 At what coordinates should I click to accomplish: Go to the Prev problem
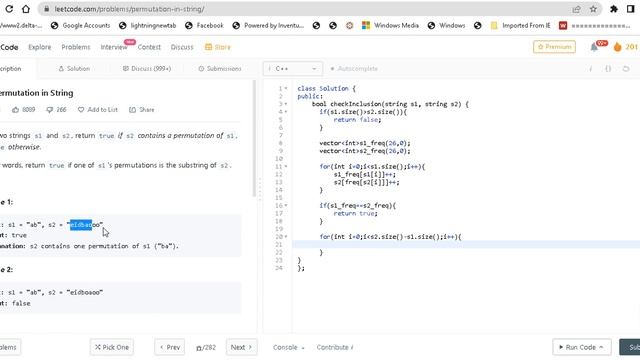pos(169,347)
